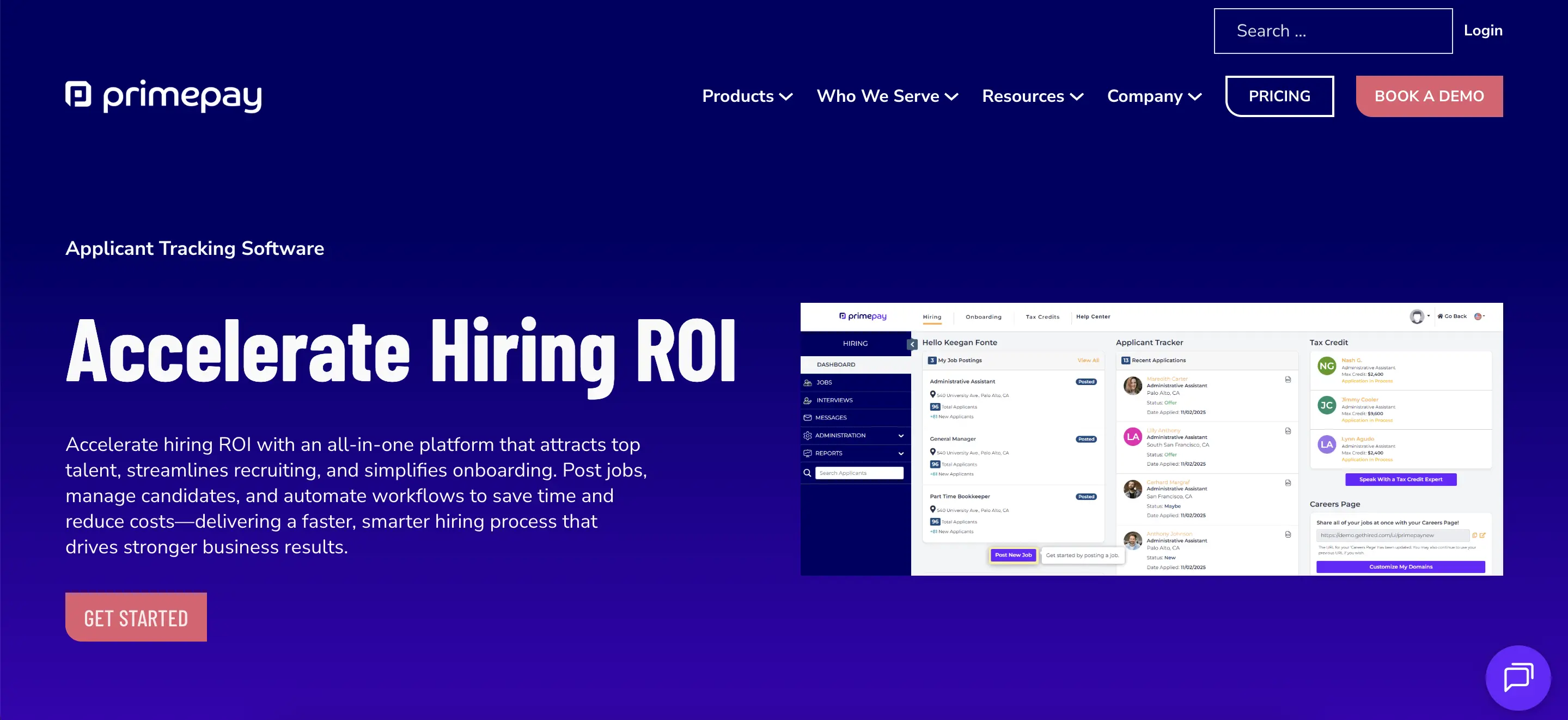The width and height of the screenshot is (1568, 720).
Task: Click the location pin under Part Time Bookkeeper
Action: click(932, 509)
